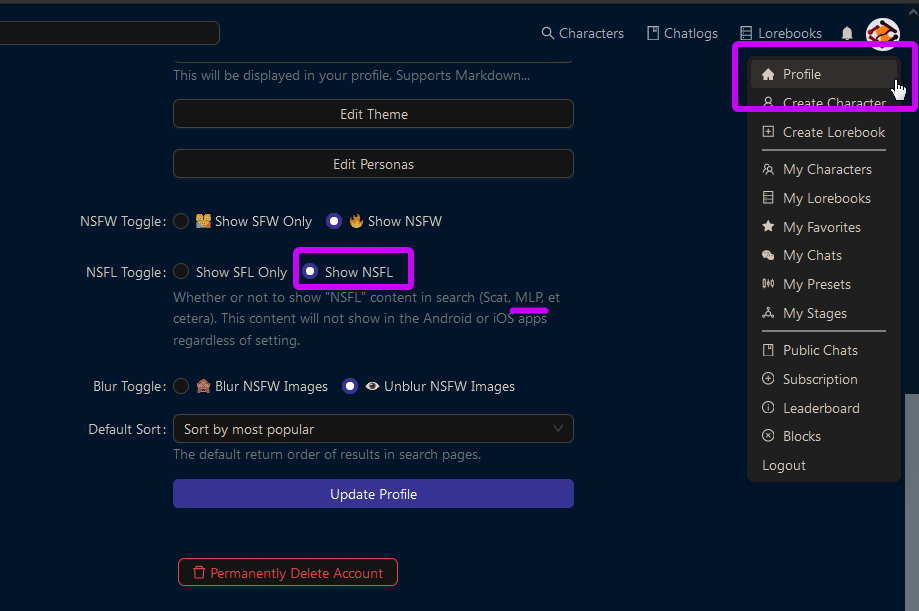Click the Create Lorebook plus icon

pyautogui.click(x=768, y=132)
